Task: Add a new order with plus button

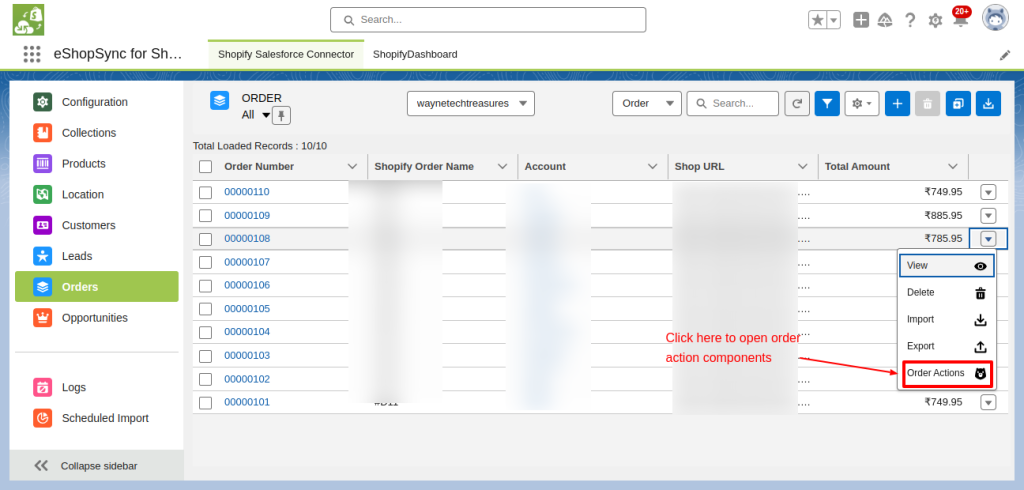Action: click(897, 103)
